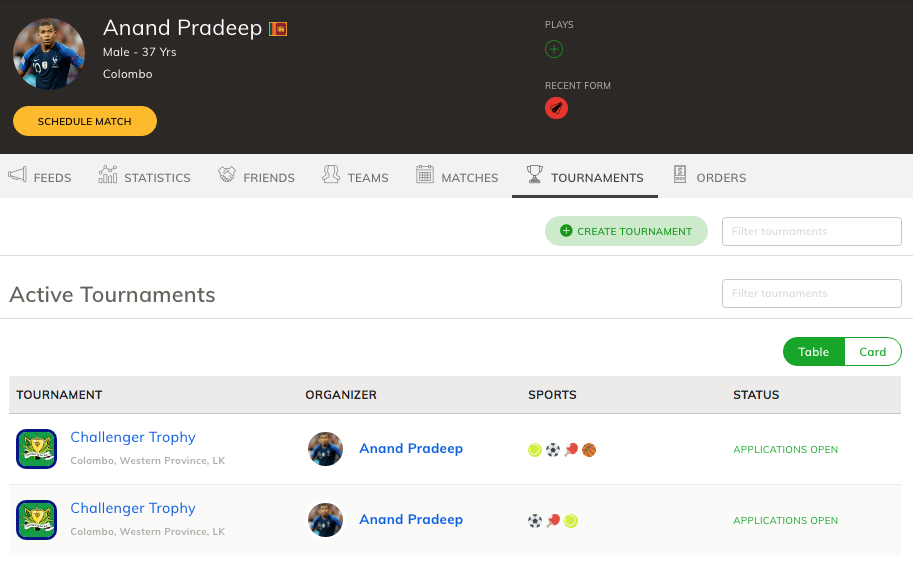
Task: Switch to Table view
Action: click(813, 352)
